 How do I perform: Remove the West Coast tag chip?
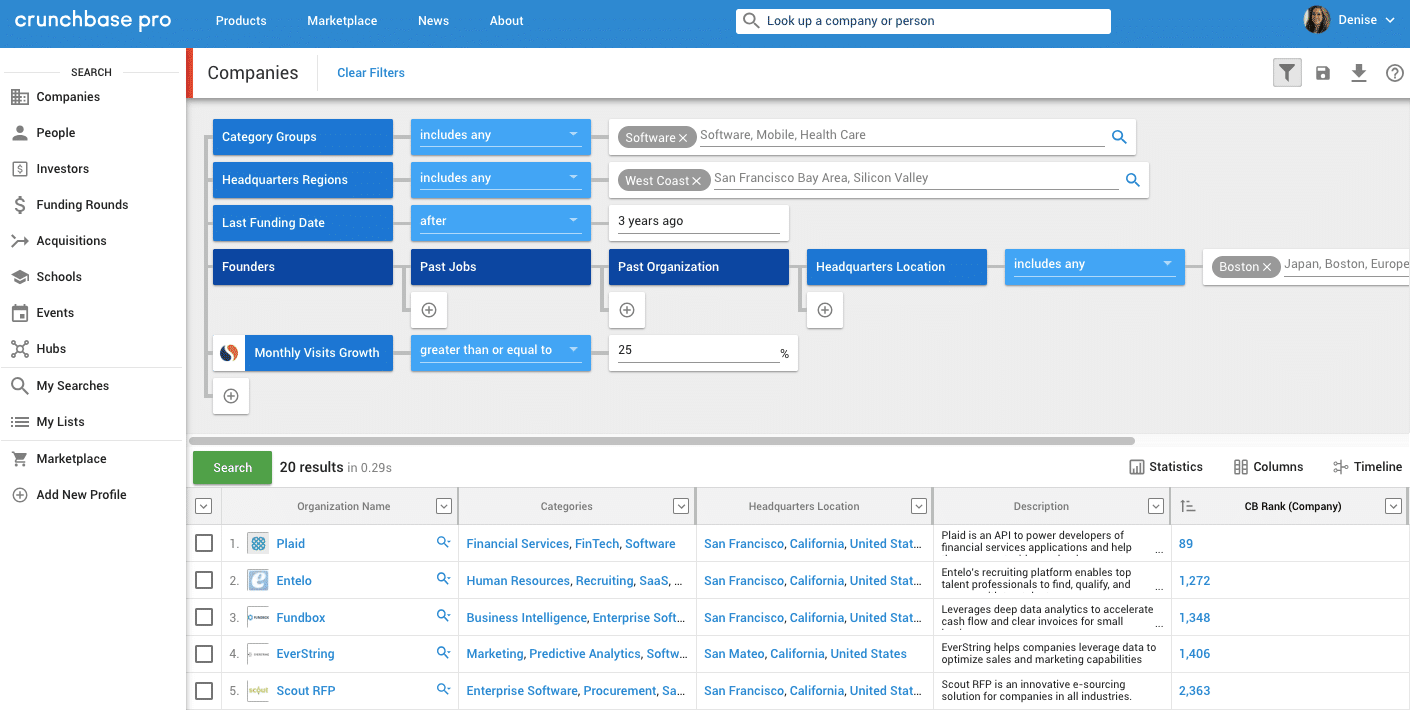[x=697, y=181]
